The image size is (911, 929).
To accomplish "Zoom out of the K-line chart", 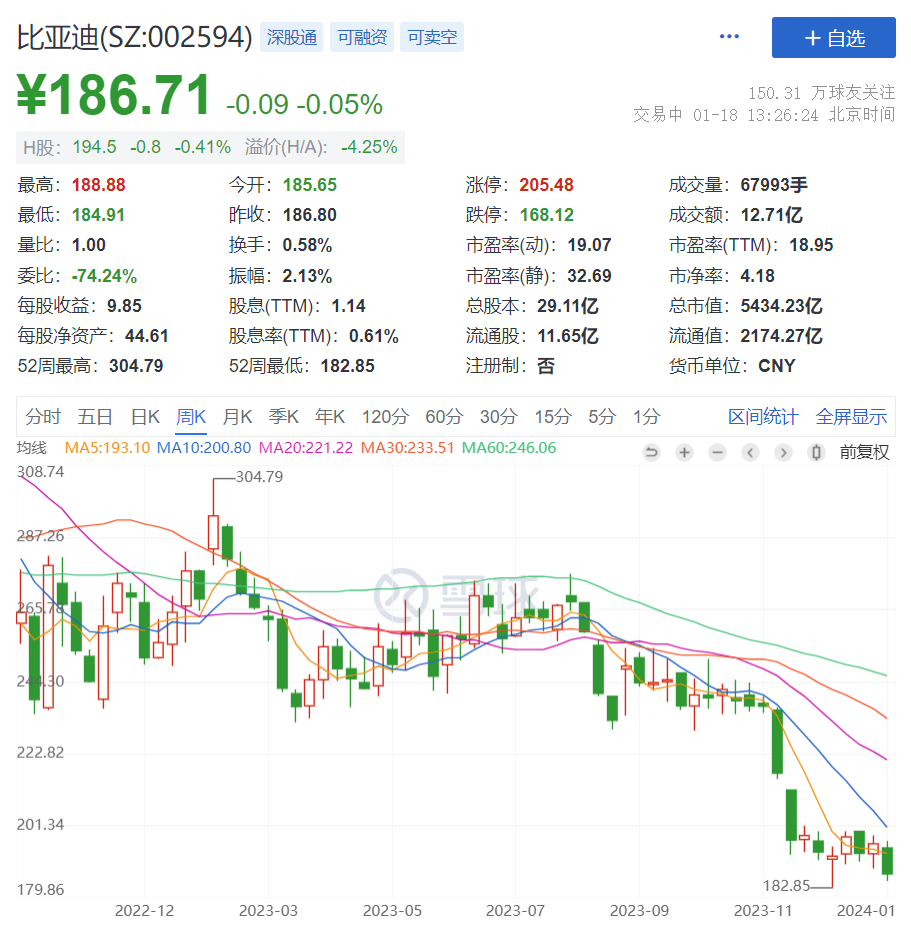I will point(716,452).
